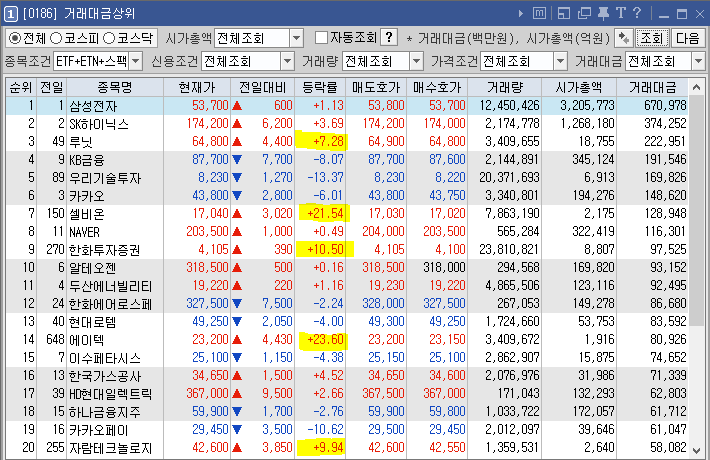Click the settings arrow icon beside 조회 button
The width and height of the screenshot is (710, 460).
click(x=624, y=38)
